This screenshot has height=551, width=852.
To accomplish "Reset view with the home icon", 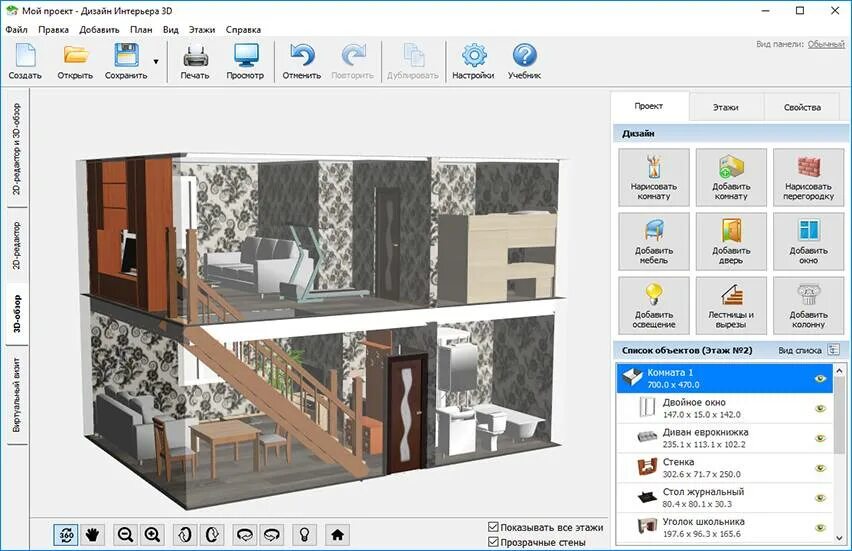I will pos(337,535).
